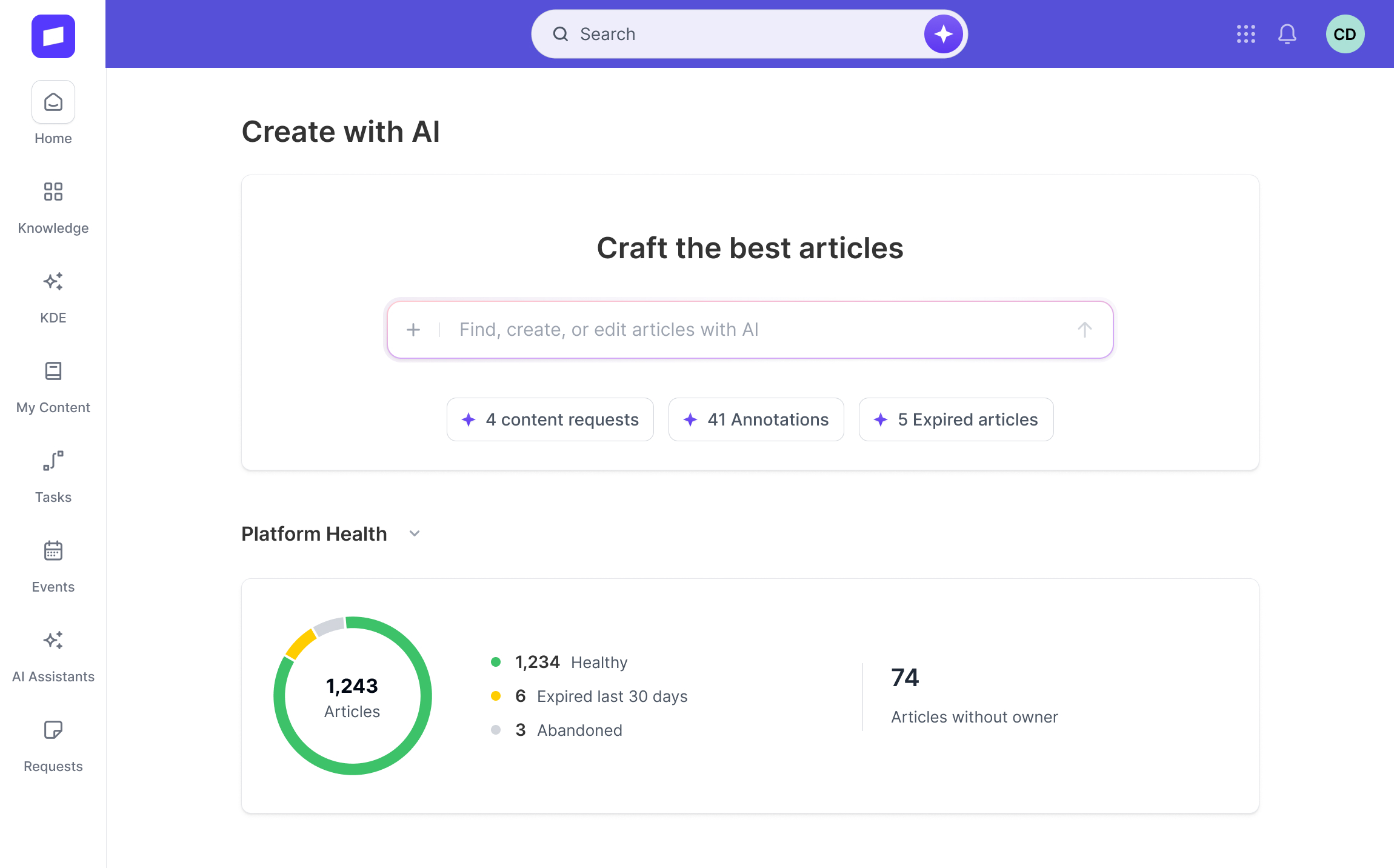The width and height of the screenshot is (1394, 868).
Task: Click the articles donut chart
Action: tap(352, 696)
